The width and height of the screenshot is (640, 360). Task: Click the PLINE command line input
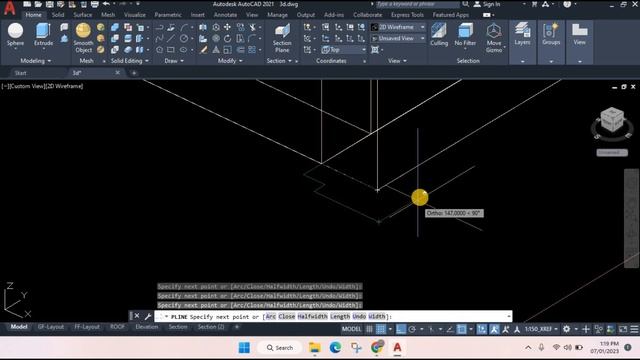[x=333, y=316]
